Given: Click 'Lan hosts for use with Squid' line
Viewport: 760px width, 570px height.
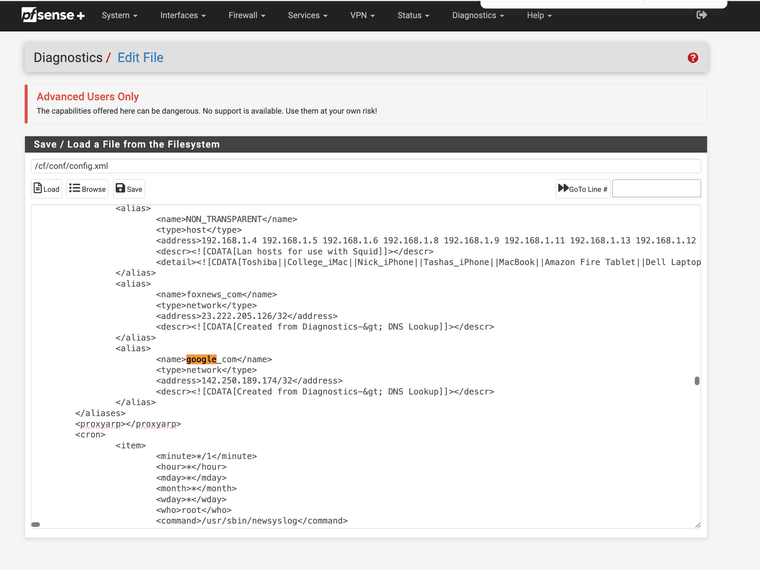Looking at the screenshot, I should (x=295, y=251).
